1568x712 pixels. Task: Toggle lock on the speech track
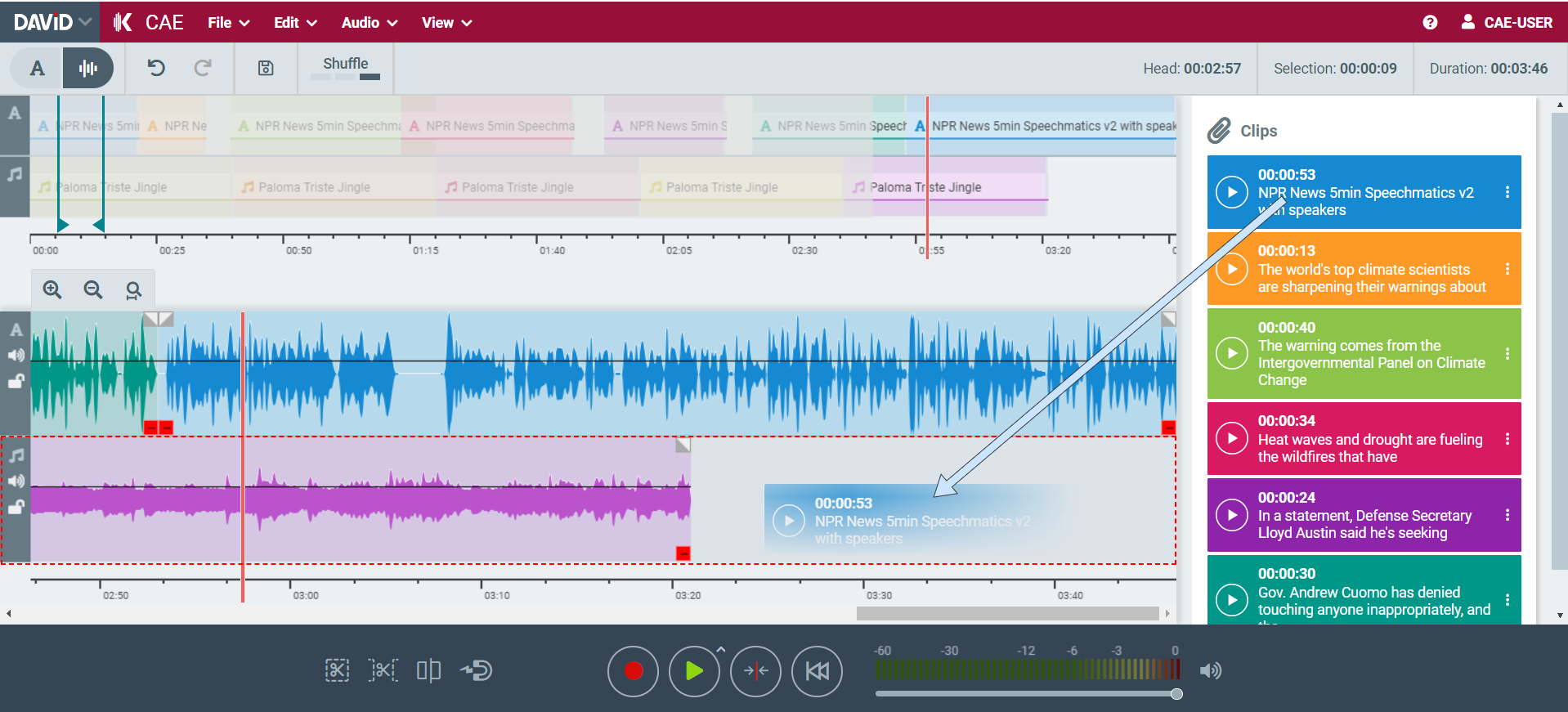(16, 381)
